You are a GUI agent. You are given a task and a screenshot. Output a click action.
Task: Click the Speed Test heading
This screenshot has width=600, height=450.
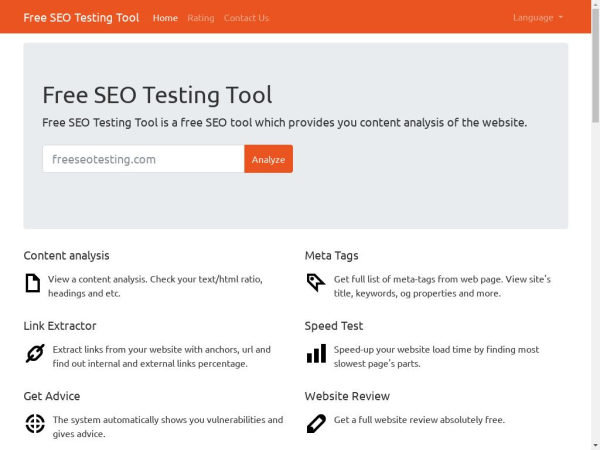[334, 326]
